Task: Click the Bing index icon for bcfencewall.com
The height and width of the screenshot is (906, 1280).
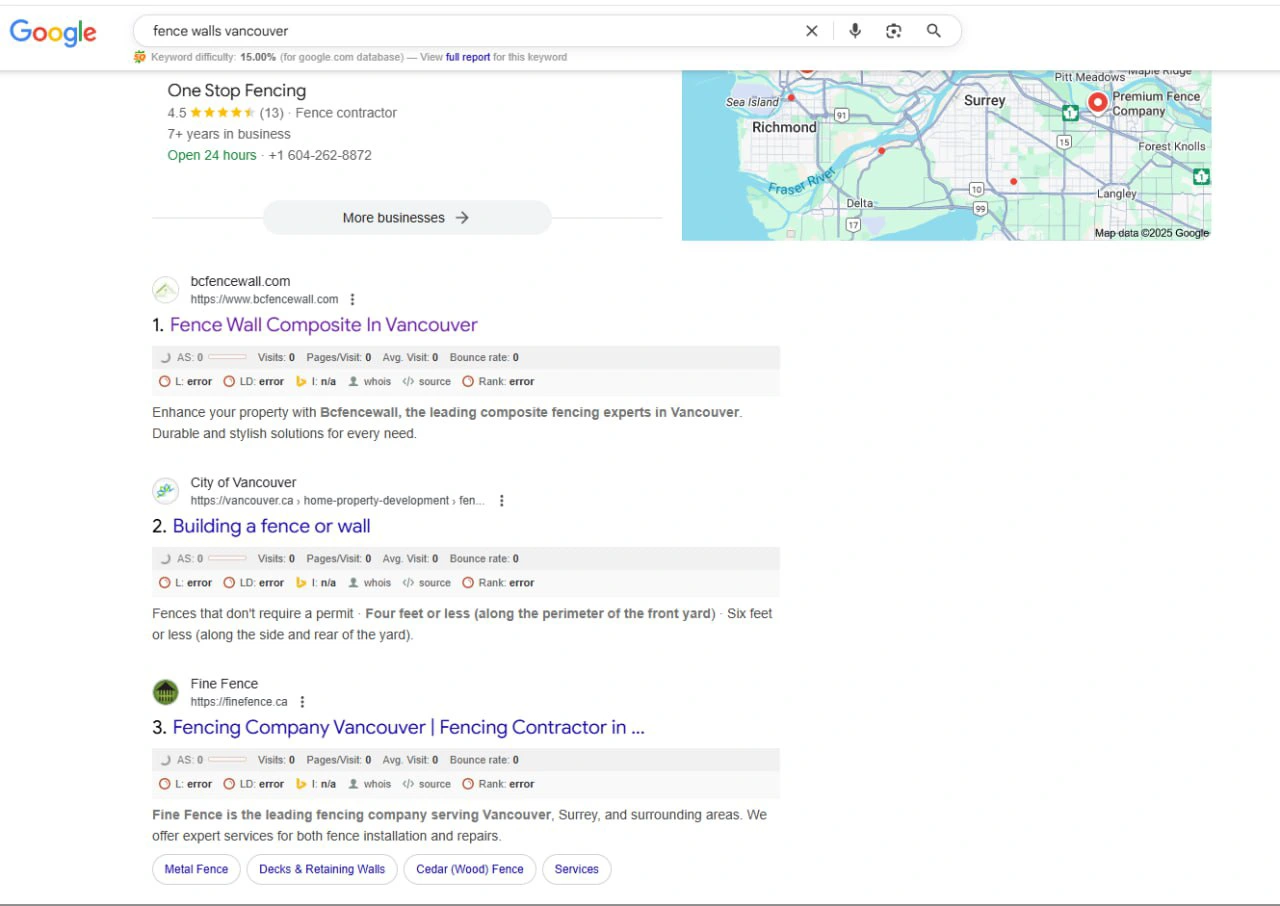Action: coord(301,381)
